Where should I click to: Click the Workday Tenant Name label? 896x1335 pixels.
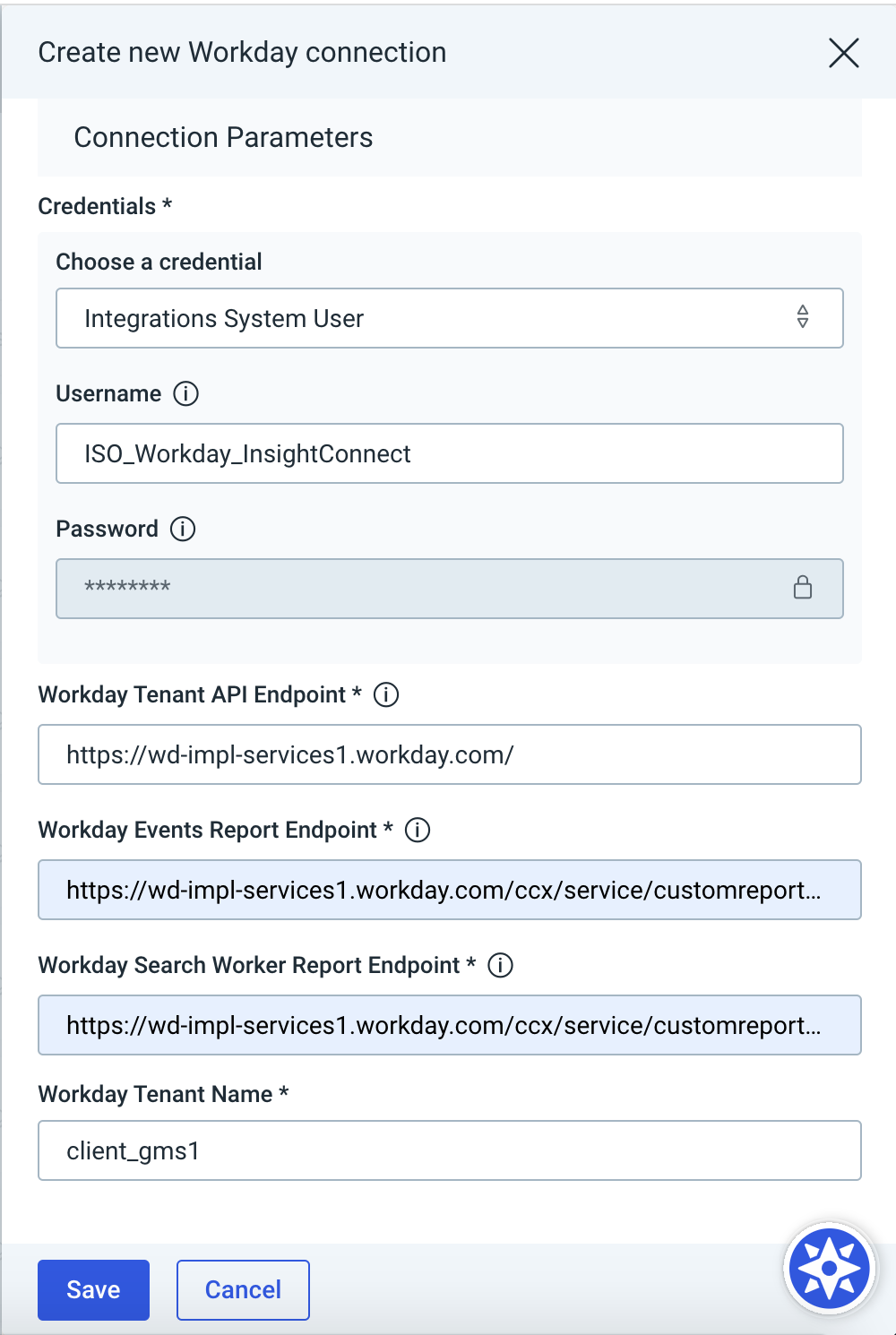click(x=155, y=1094)
